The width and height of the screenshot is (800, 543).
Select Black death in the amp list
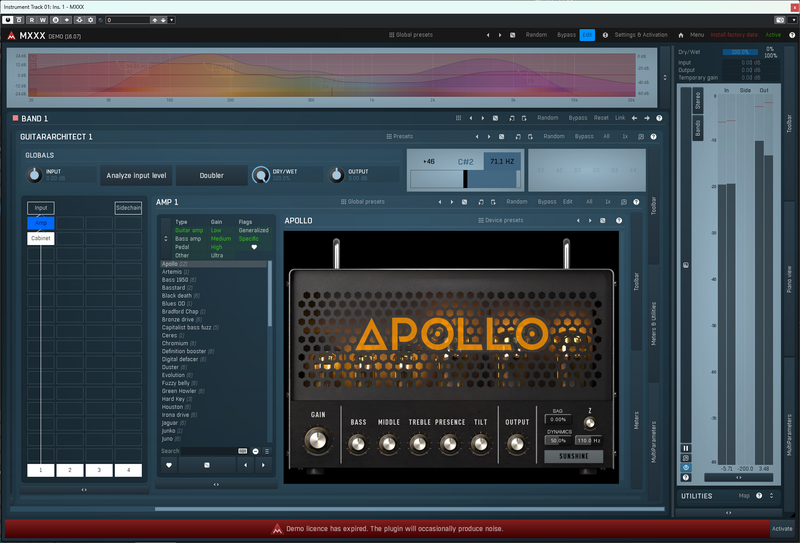(x=213, y=295)
